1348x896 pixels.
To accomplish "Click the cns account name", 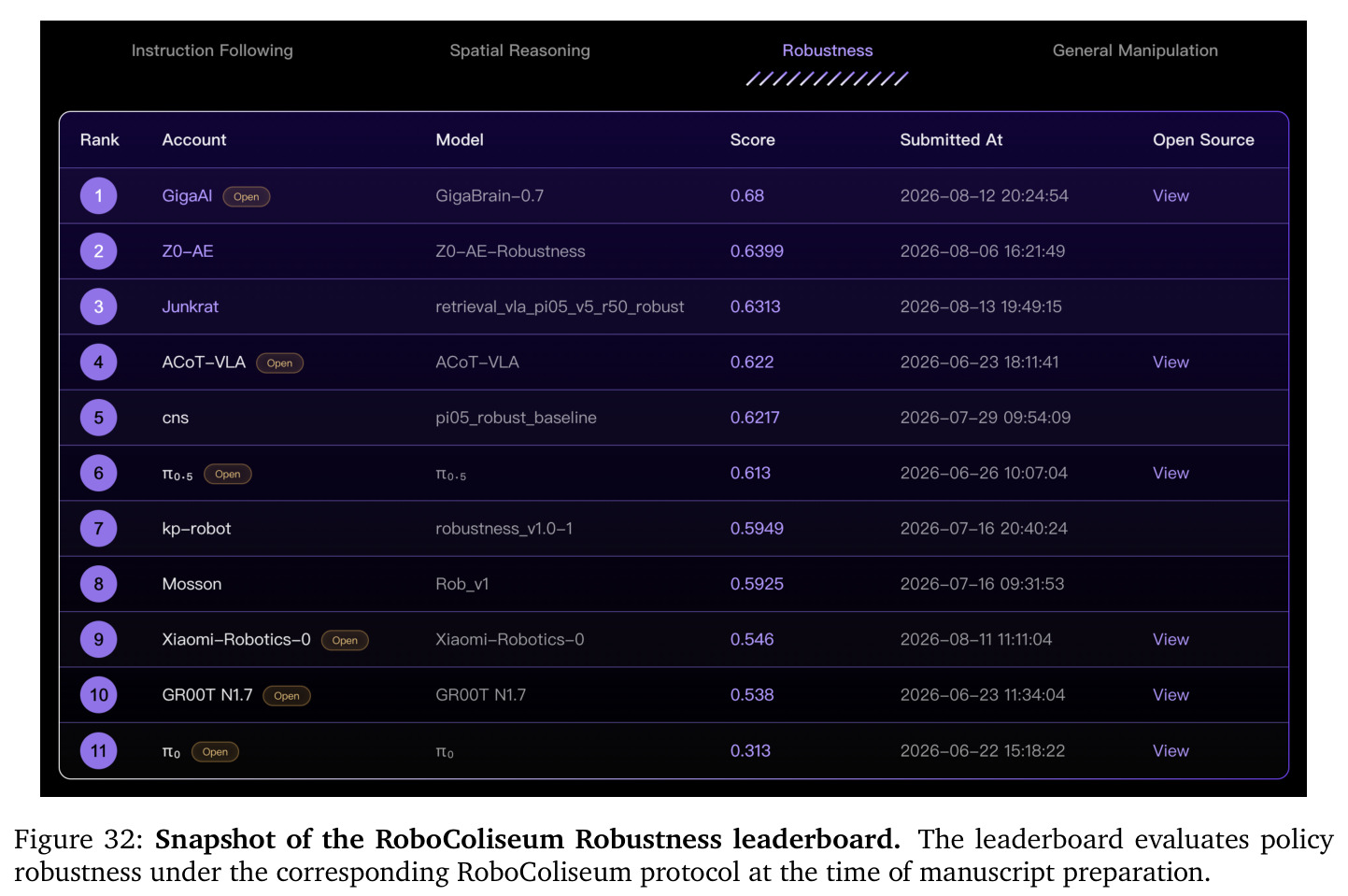I will [175, 418].
